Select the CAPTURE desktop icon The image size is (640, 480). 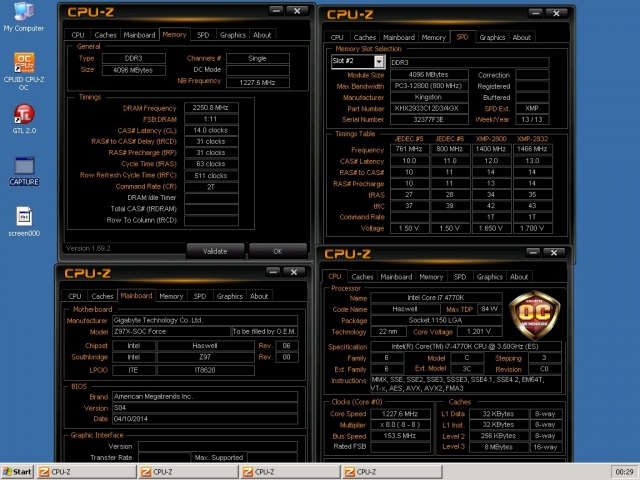tap(23, 168)
